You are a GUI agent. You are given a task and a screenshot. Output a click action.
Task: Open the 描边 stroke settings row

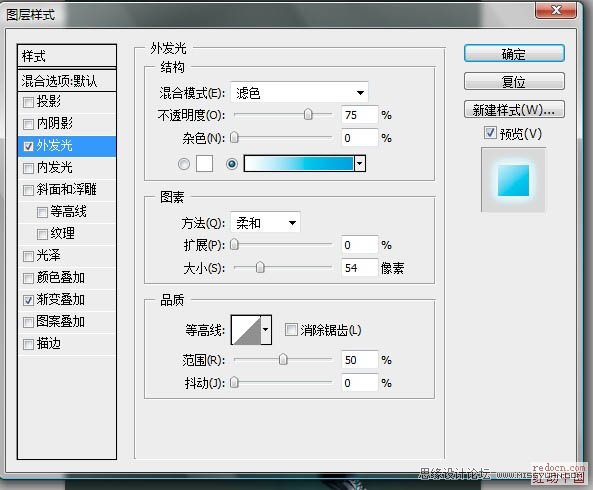click(x=67, y=344)
